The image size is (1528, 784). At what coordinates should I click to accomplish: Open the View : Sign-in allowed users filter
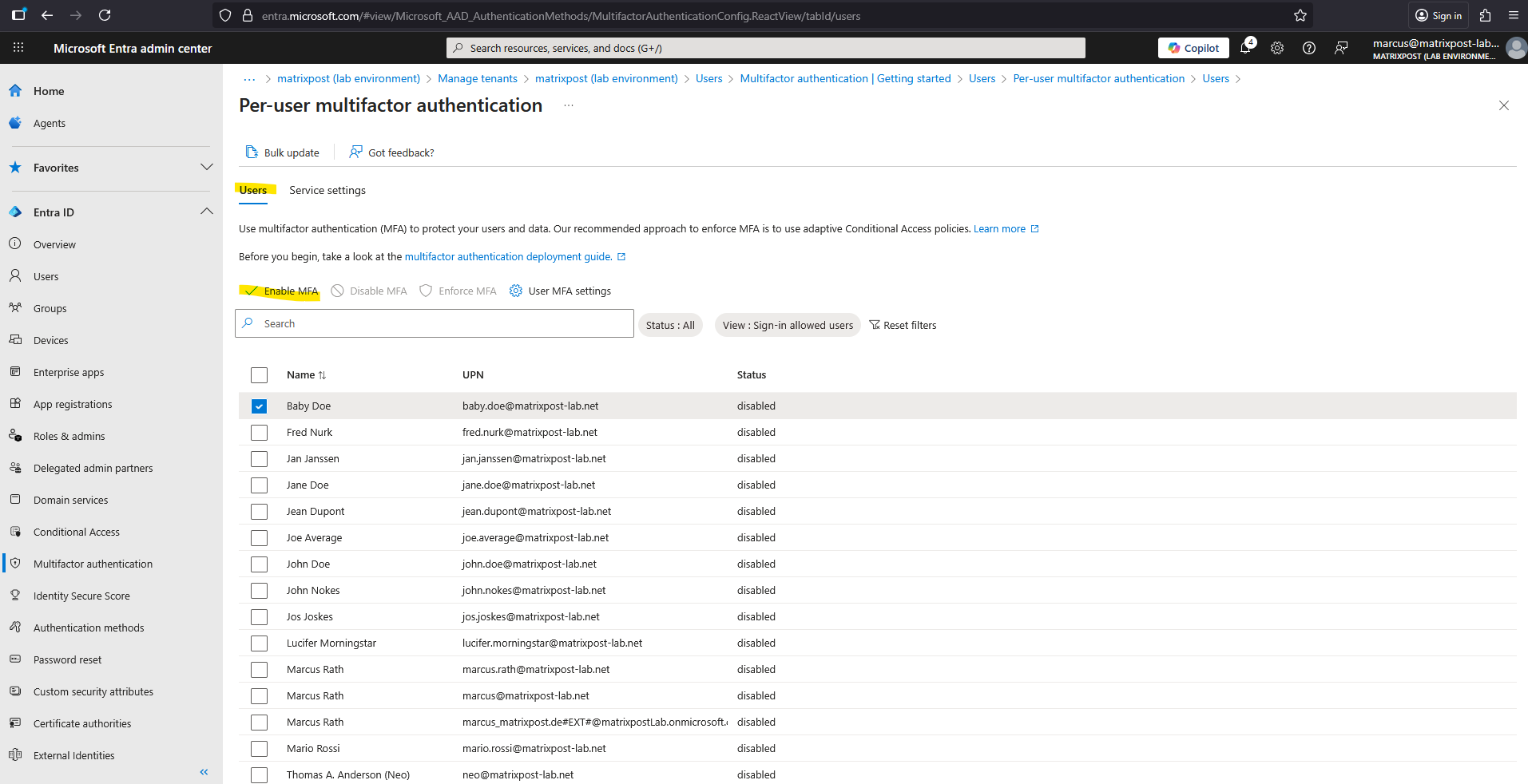[x=788, y=325]
